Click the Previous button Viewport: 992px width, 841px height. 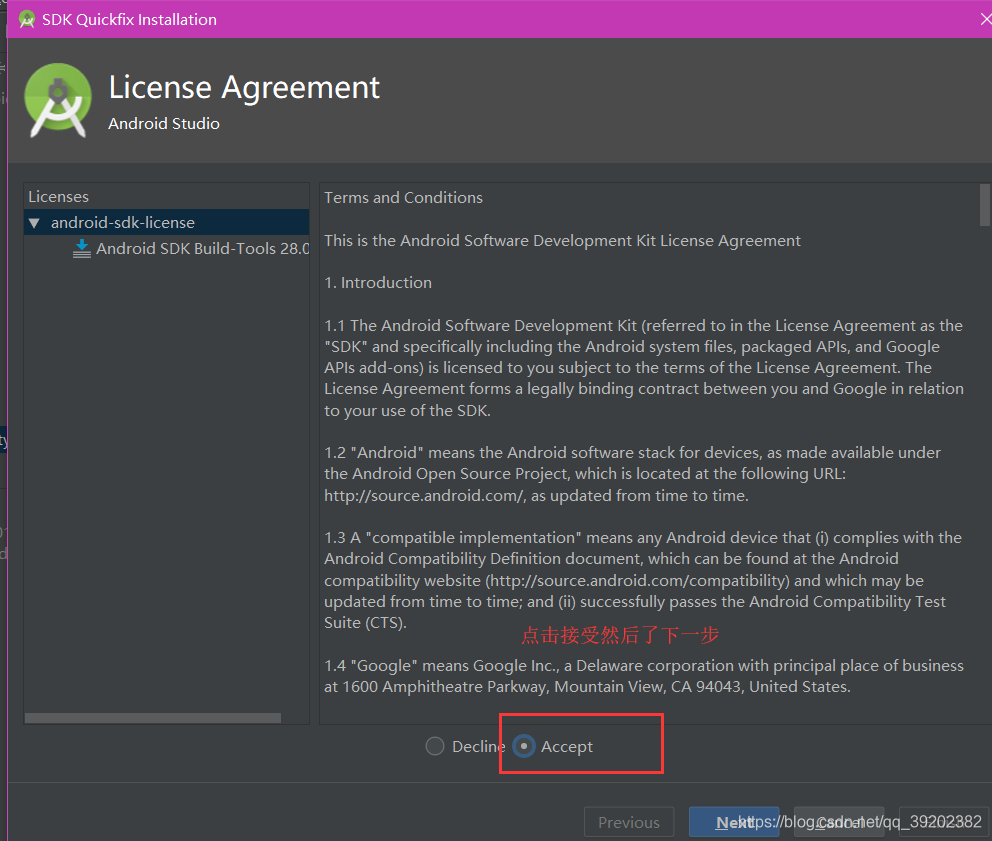click(629, 822)
